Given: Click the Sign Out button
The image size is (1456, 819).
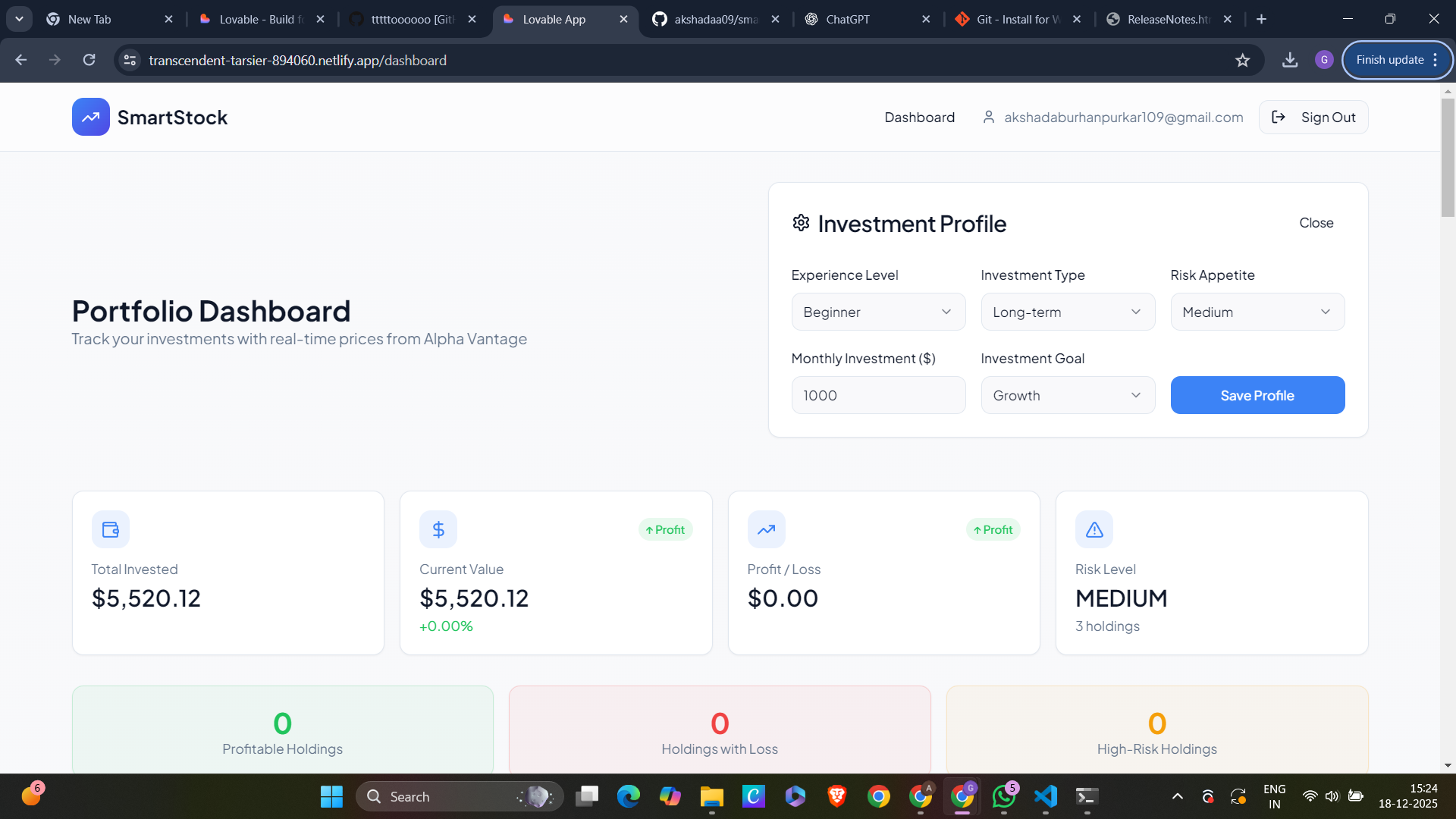Looking at the screenshot, I should 1313,117.
